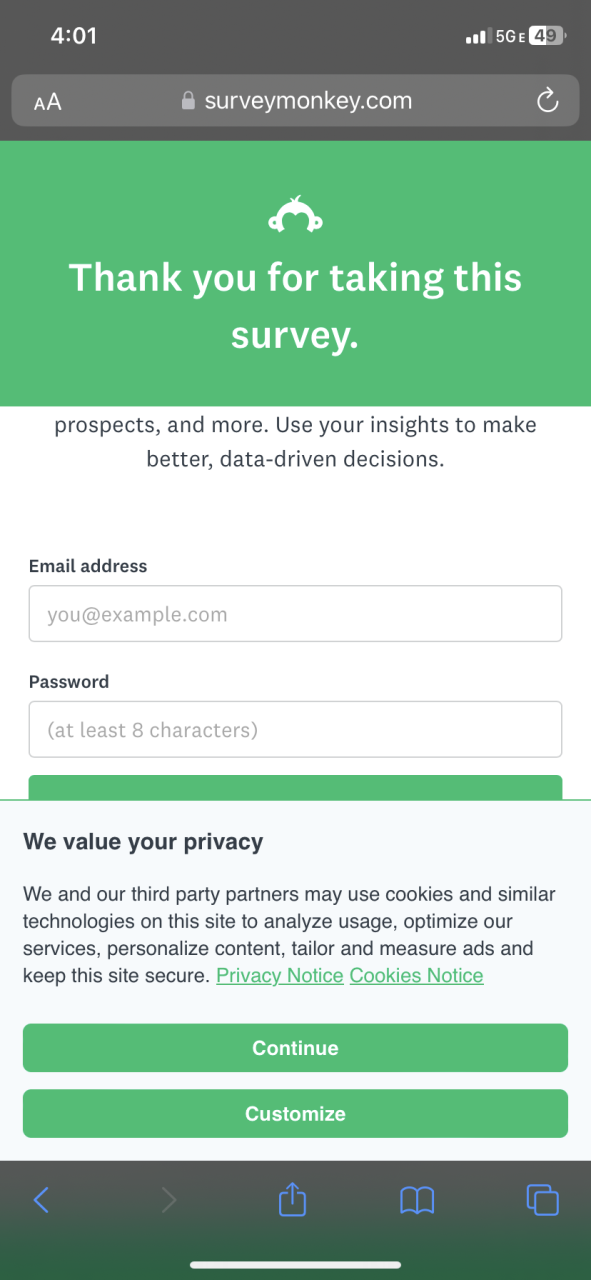Focus the Email address input field
Image resolution: width=591 pixels, height=1280 pixels.
pos(295,614)
